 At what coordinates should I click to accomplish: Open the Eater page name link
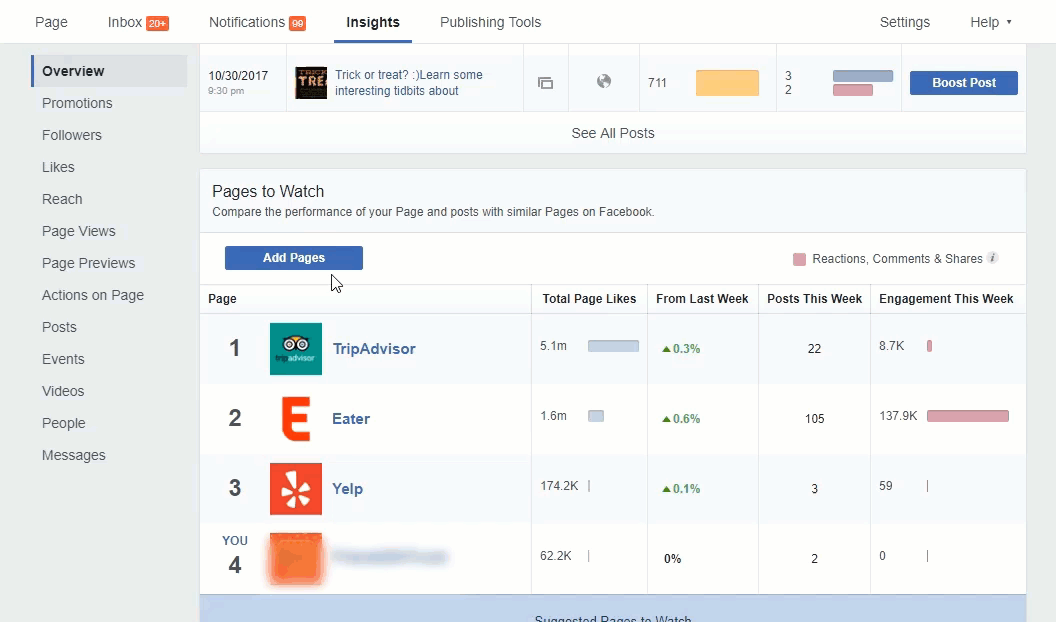point(351,418)
